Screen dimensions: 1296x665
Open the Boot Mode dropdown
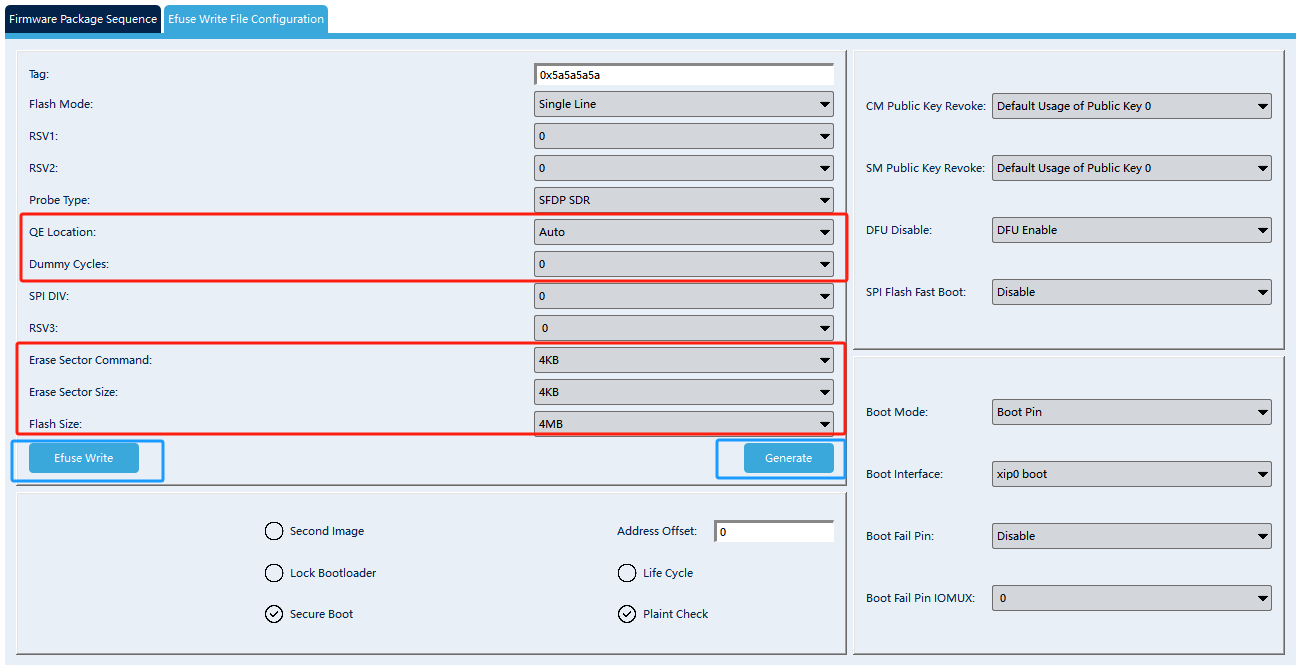[1132, 412]
